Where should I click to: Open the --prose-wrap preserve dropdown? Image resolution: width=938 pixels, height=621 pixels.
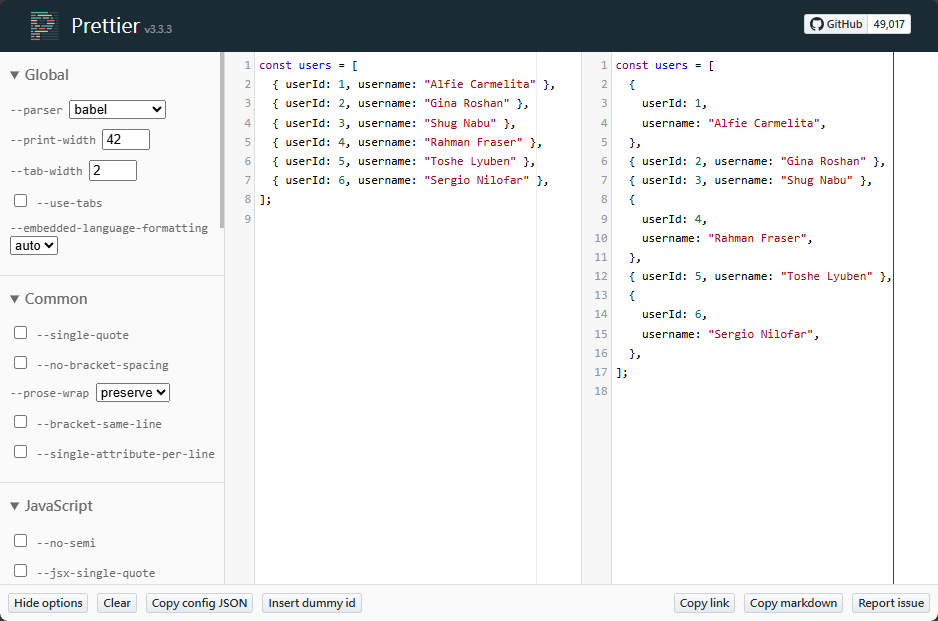(x=133, y=392)
